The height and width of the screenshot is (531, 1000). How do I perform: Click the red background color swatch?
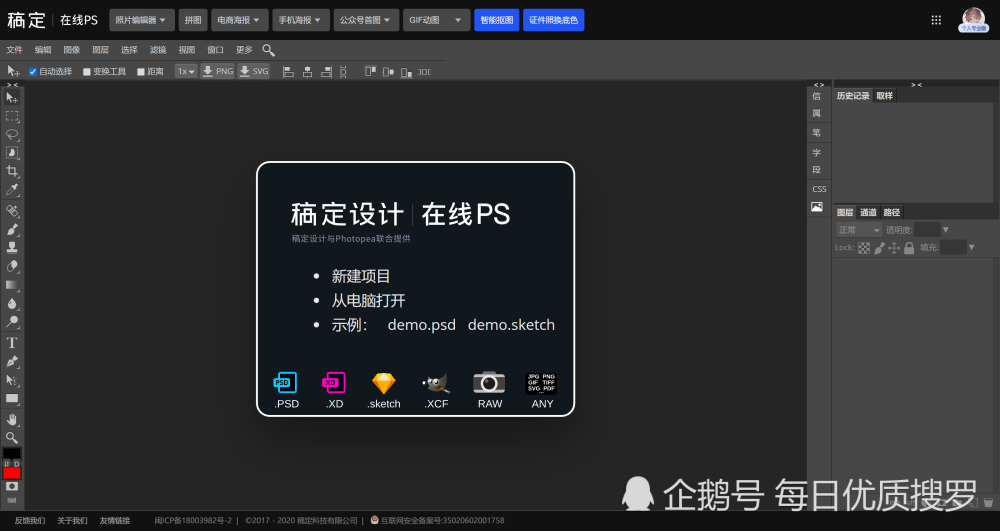(x=12, y=473)
